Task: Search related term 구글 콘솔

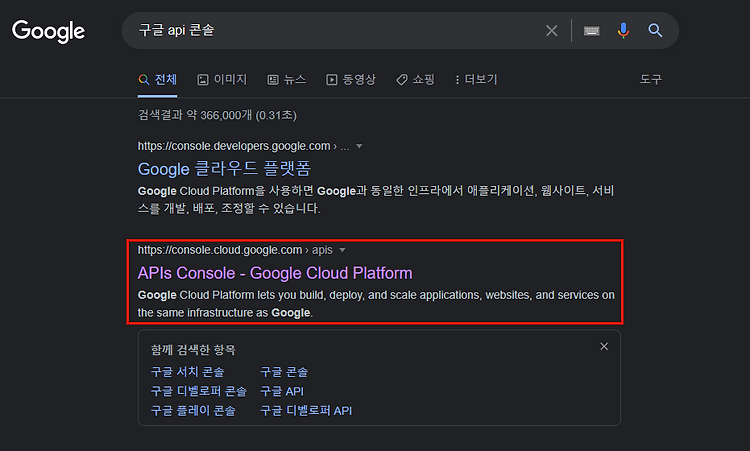Action: 284,372
